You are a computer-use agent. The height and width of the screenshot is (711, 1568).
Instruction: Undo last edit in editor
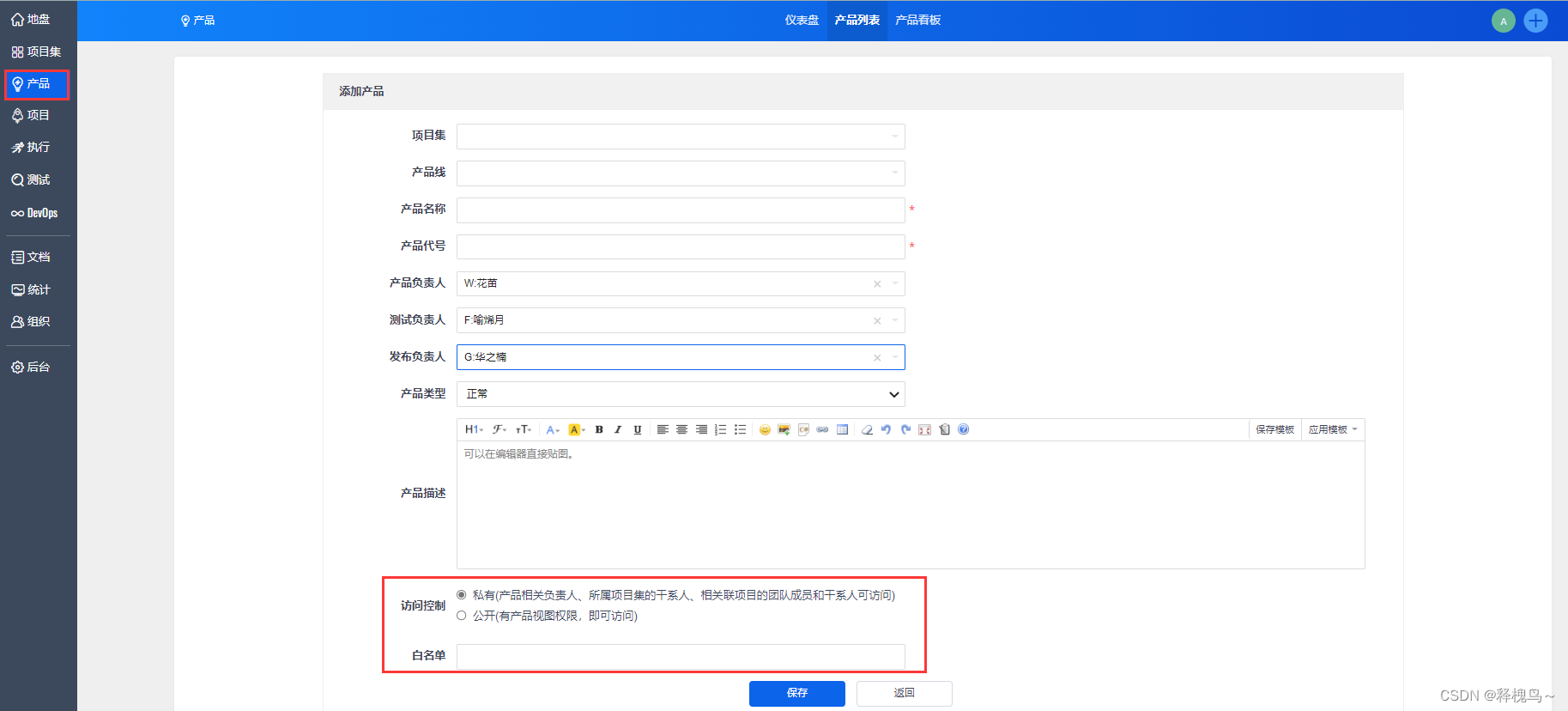tap(886, 429)
